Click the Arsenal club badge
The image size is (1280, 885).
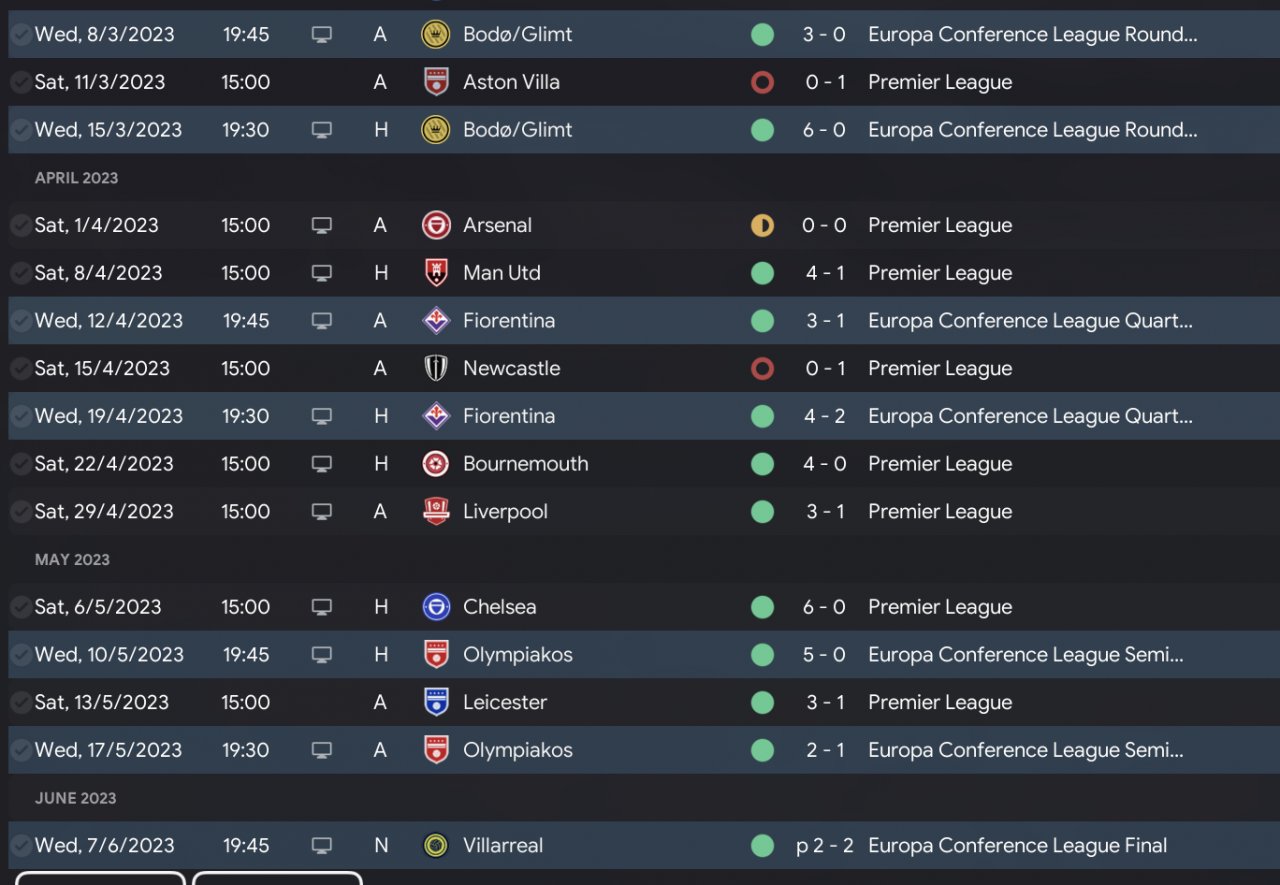tap(436, 225)
